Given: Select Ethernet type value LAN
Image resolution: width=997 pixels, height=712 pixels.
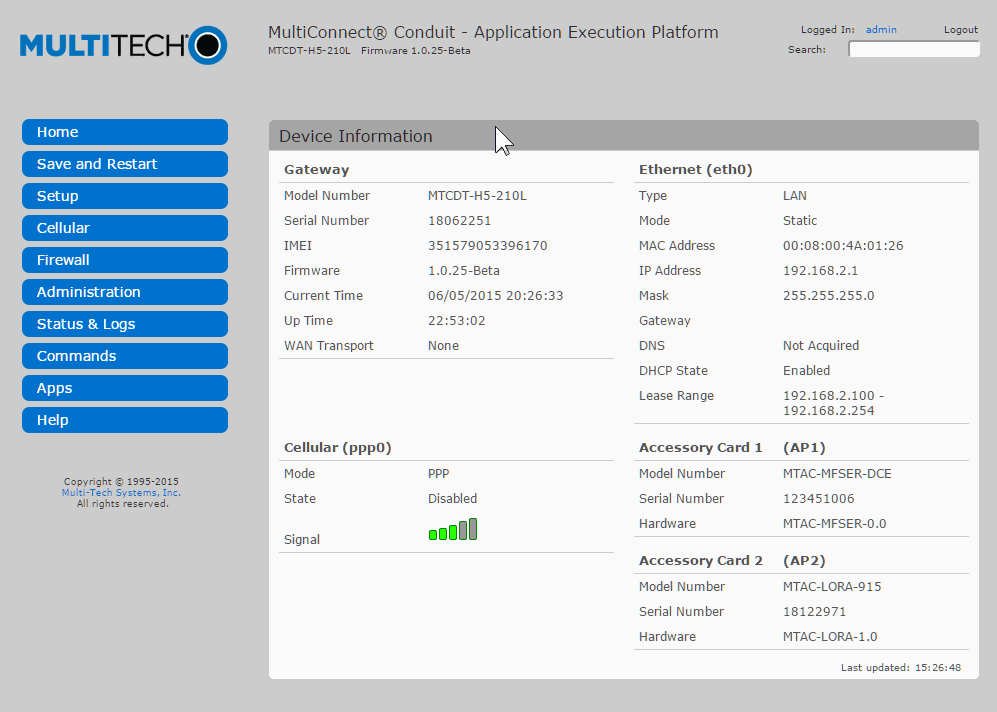Looking at the screenshot, I should click(795, 196).
